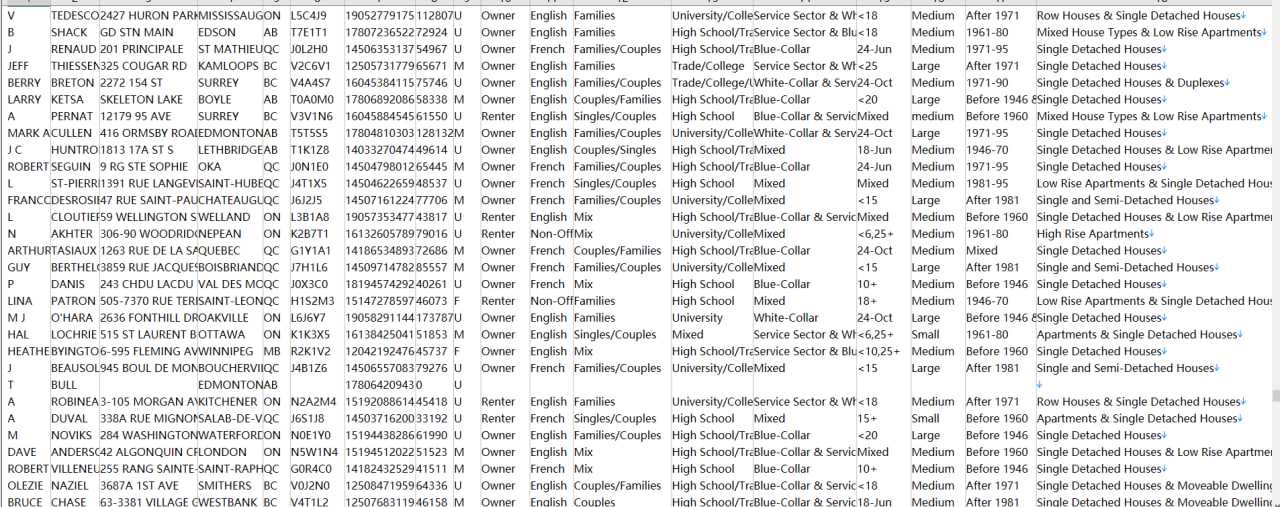Image resolution: width=1280 pixels, height=507 pixels.
Task: Select postal code cell T7E1T1
Action: tap(316, 32)
